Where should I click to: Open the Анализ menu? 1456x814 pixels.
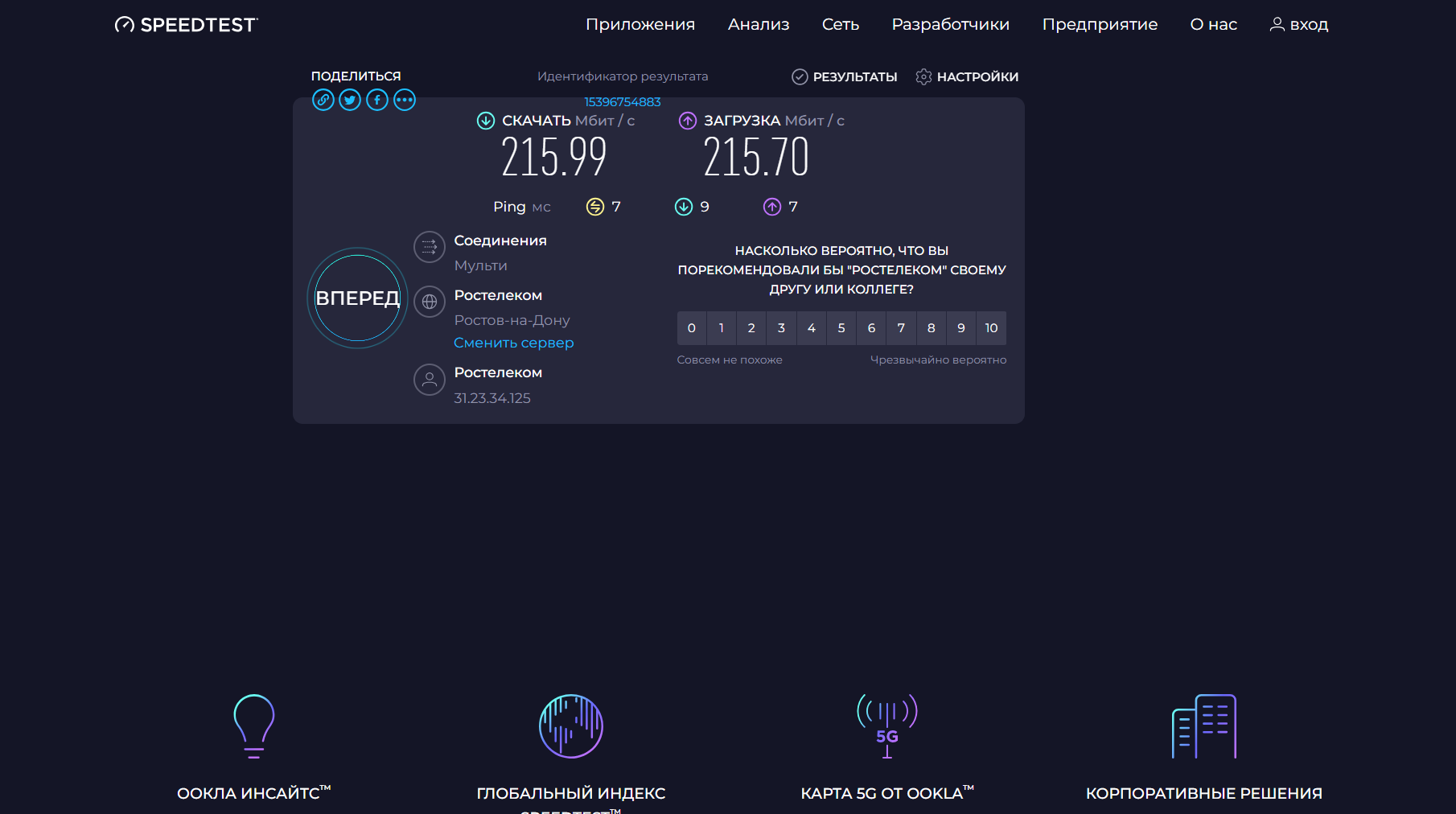759,24
